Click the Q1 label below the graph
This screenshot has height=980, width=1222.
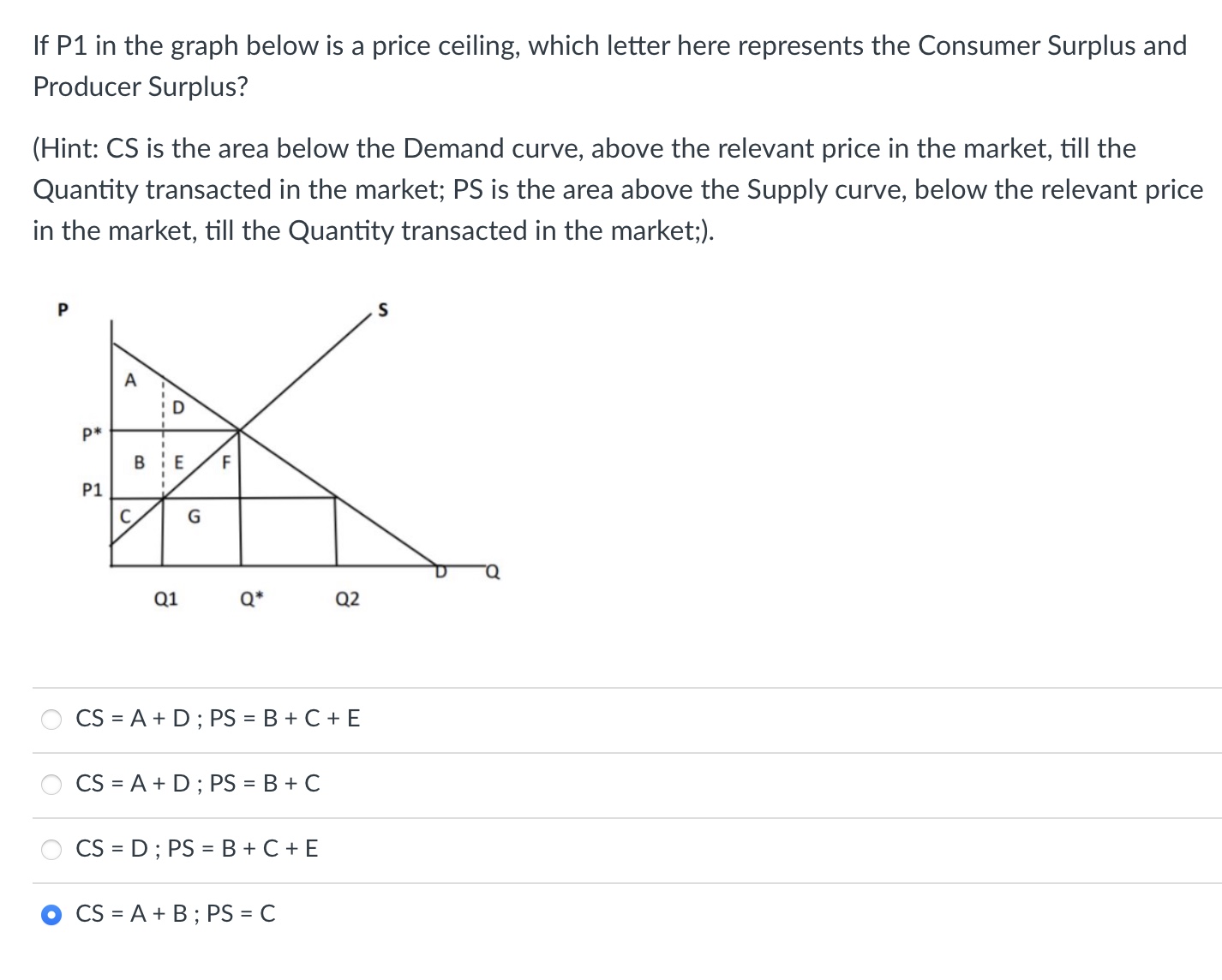click(x=165, y=599)
